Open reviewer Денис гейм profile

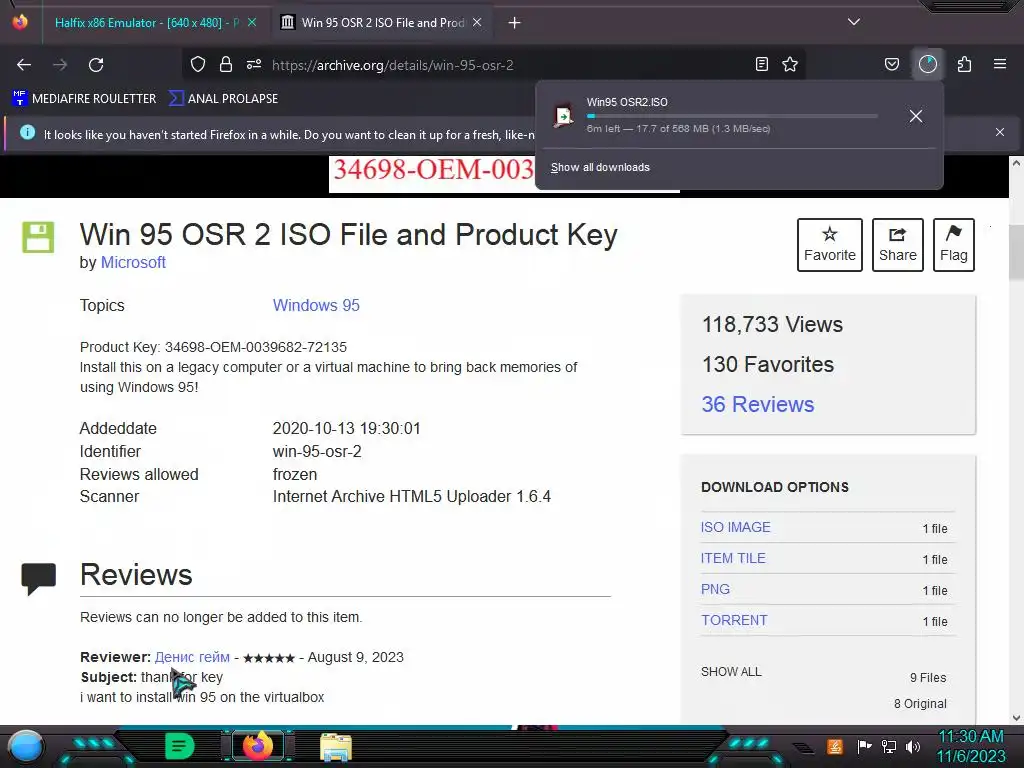[192, 657]
